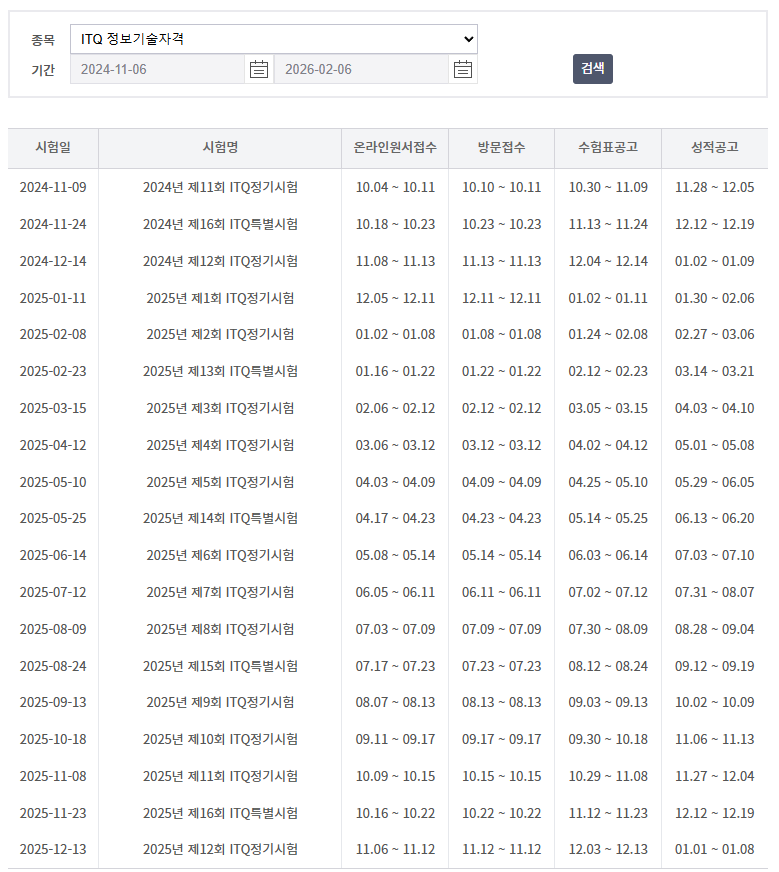Viewport: 779px width, 872px height.
Task: Click the 성적공고 column header
Action: 715,147
